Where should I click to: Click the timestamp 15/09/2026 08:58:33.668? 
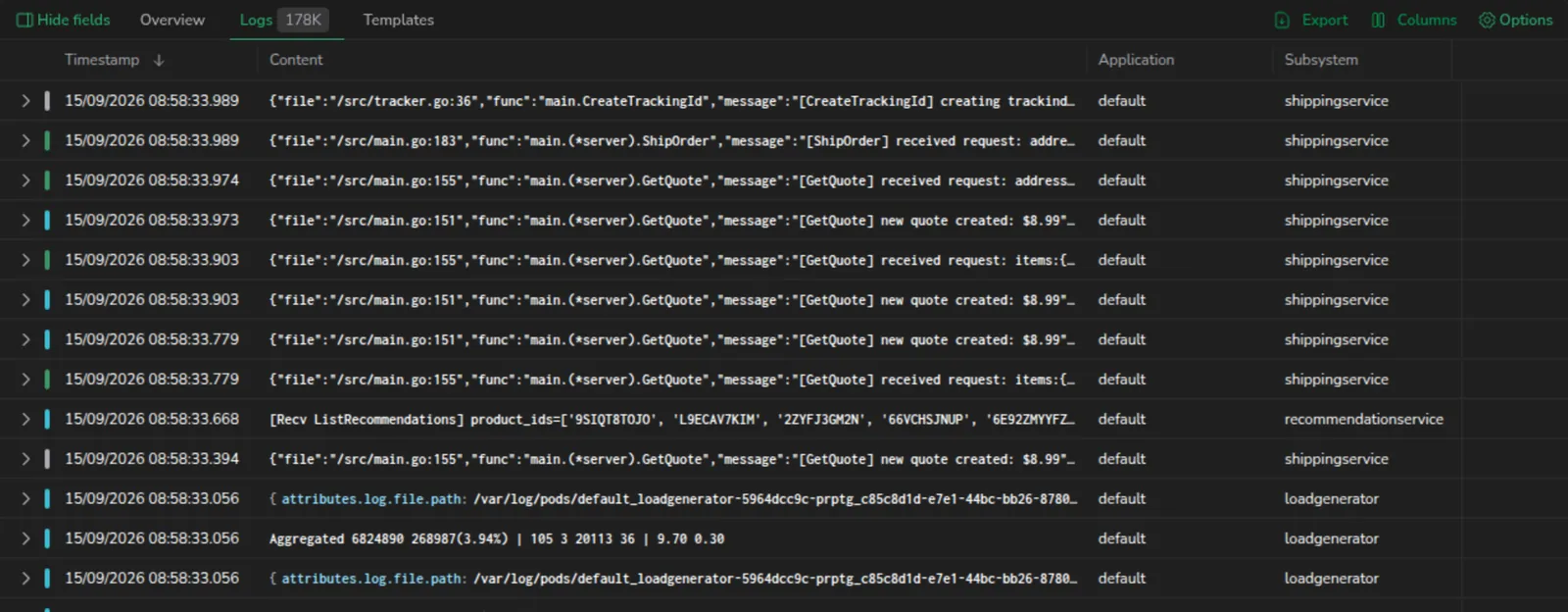(x=152, y=419)
